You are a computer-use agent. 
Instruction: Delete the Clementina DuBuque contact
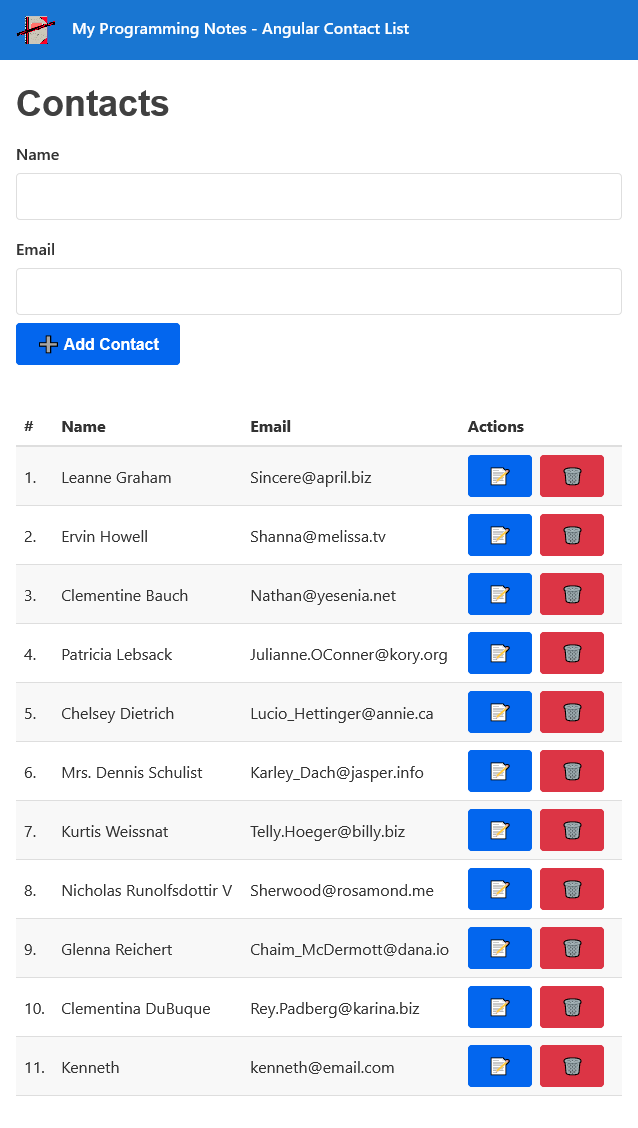[571, 1007]
